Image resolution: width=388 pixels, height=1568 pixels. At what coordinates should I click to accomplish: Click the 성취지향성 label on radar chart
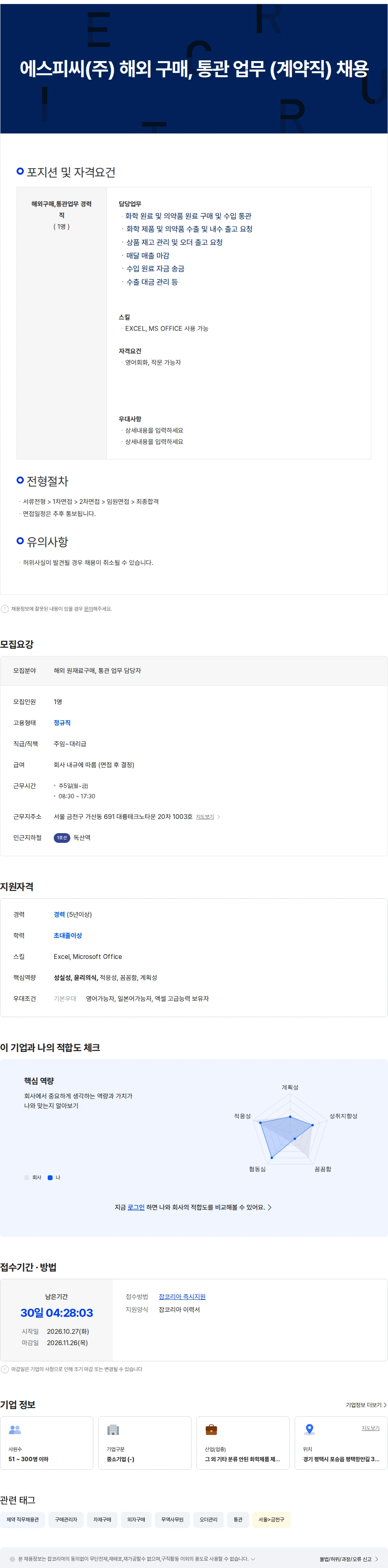coord(344,1116)
